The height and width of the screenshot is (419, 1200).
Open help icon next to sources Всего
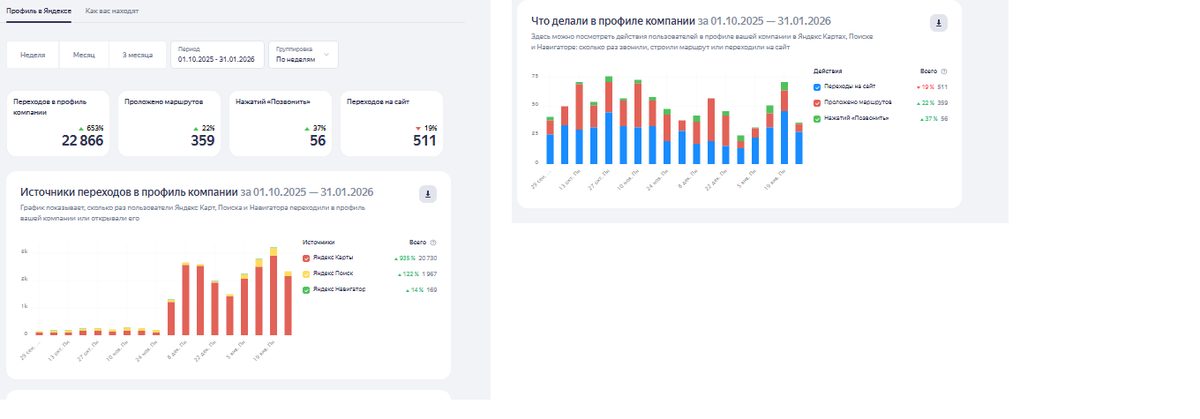point(433,242)
